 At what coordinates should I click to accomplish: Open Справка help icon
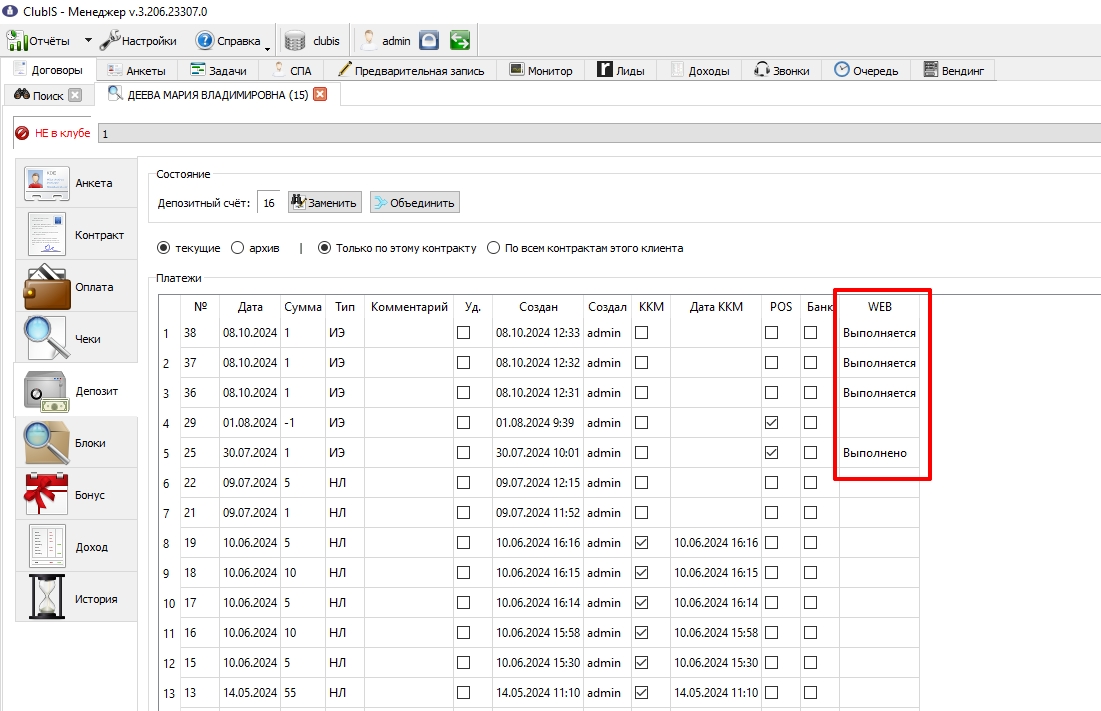(204, 41)
